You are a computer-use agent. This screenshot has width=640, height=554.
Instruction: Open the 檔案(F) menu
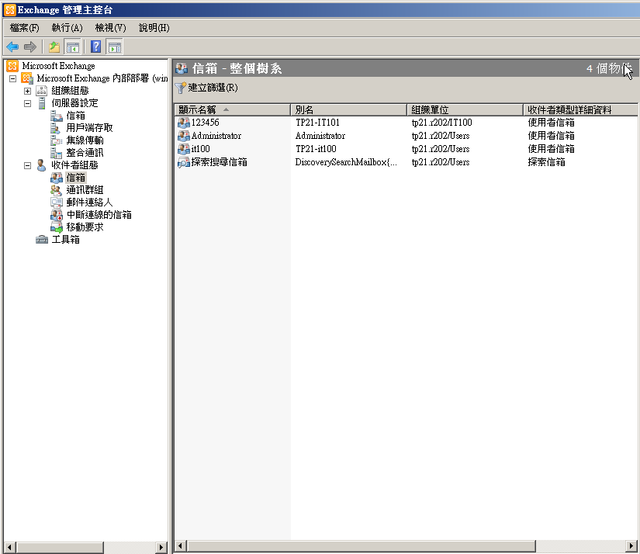pos(24,28)
